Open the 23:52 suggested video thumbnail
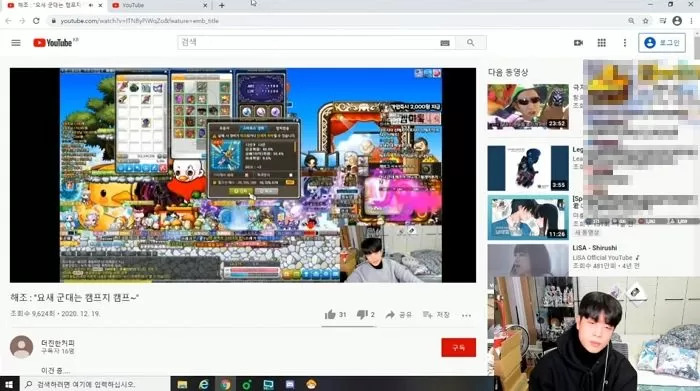700x391 pixels. click(528, 107)
